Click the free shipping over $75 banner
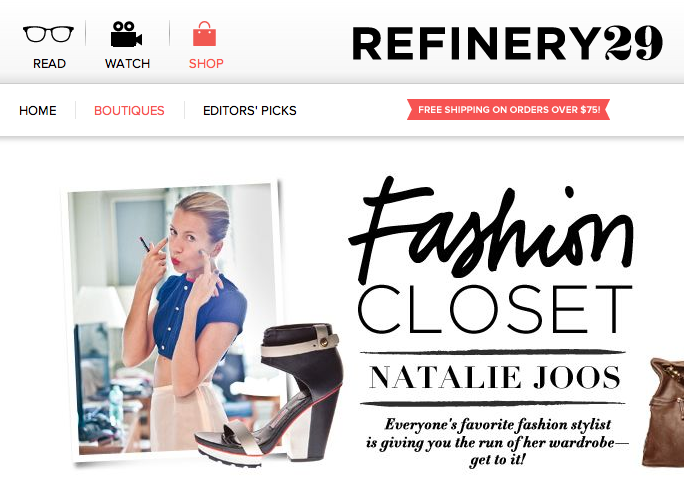Viewport: 684px width, 492px height. [509, 109]
